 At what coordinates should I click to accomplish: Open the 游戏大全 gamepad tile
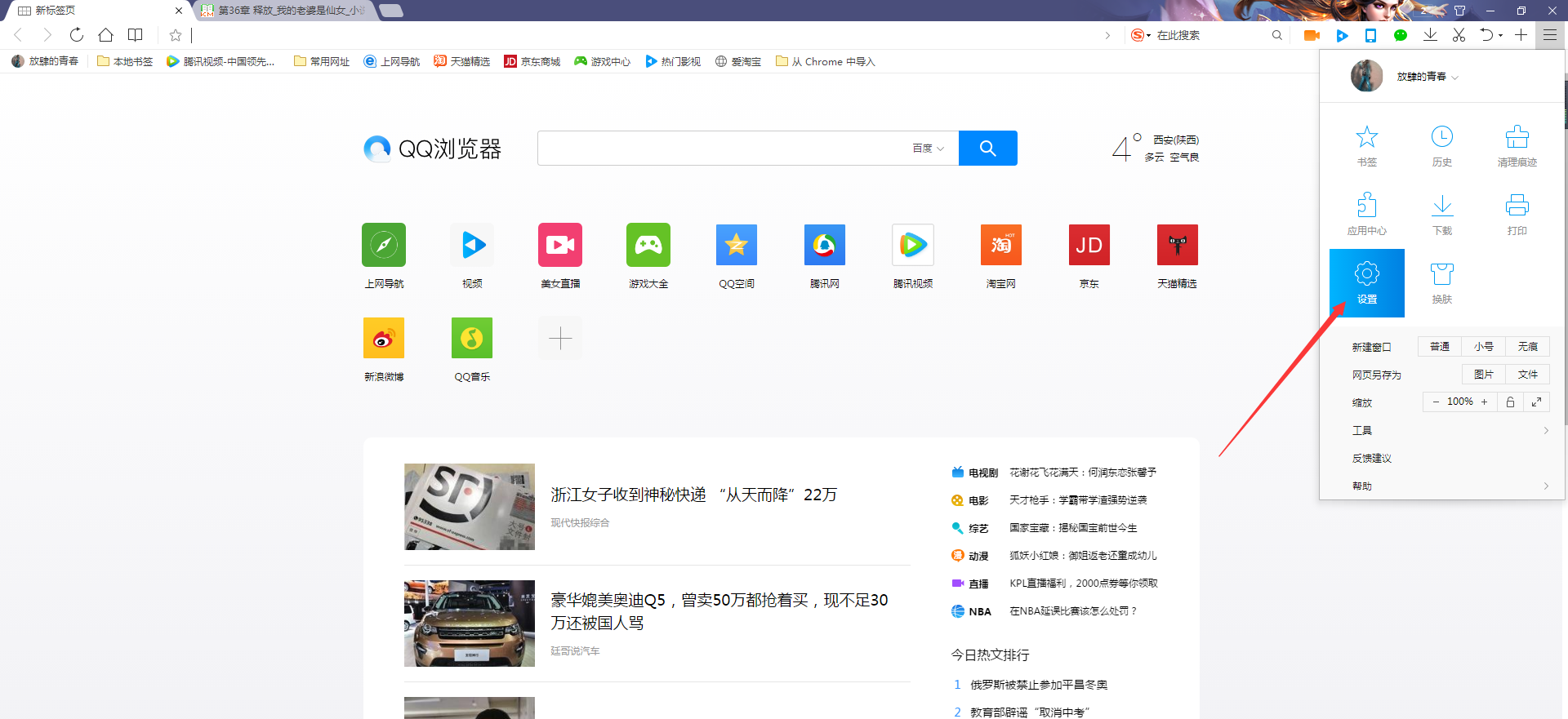coord(648,245)
